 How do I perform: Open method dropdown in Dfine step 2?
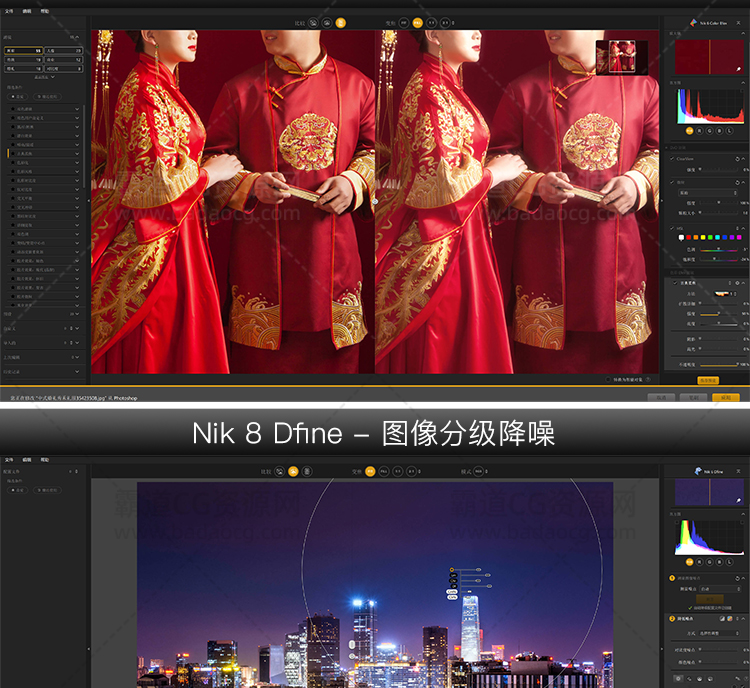720,633
